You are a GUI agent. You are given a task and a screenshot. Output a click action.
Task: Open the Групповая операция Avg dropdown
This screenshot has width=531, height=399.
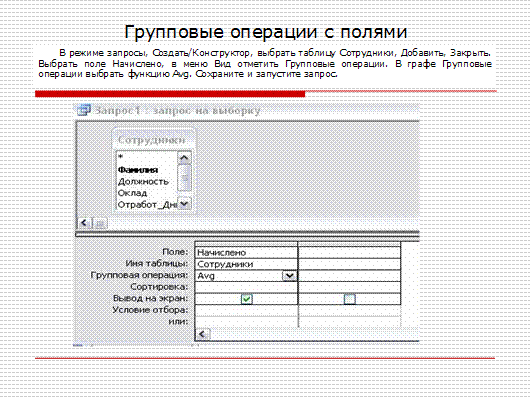click(x=289, y=276)
